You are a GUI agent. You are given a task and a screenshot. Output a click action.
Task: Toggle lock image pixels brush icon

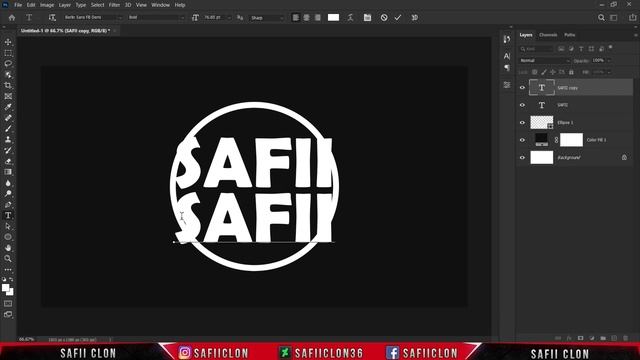(x=544, y=72)
